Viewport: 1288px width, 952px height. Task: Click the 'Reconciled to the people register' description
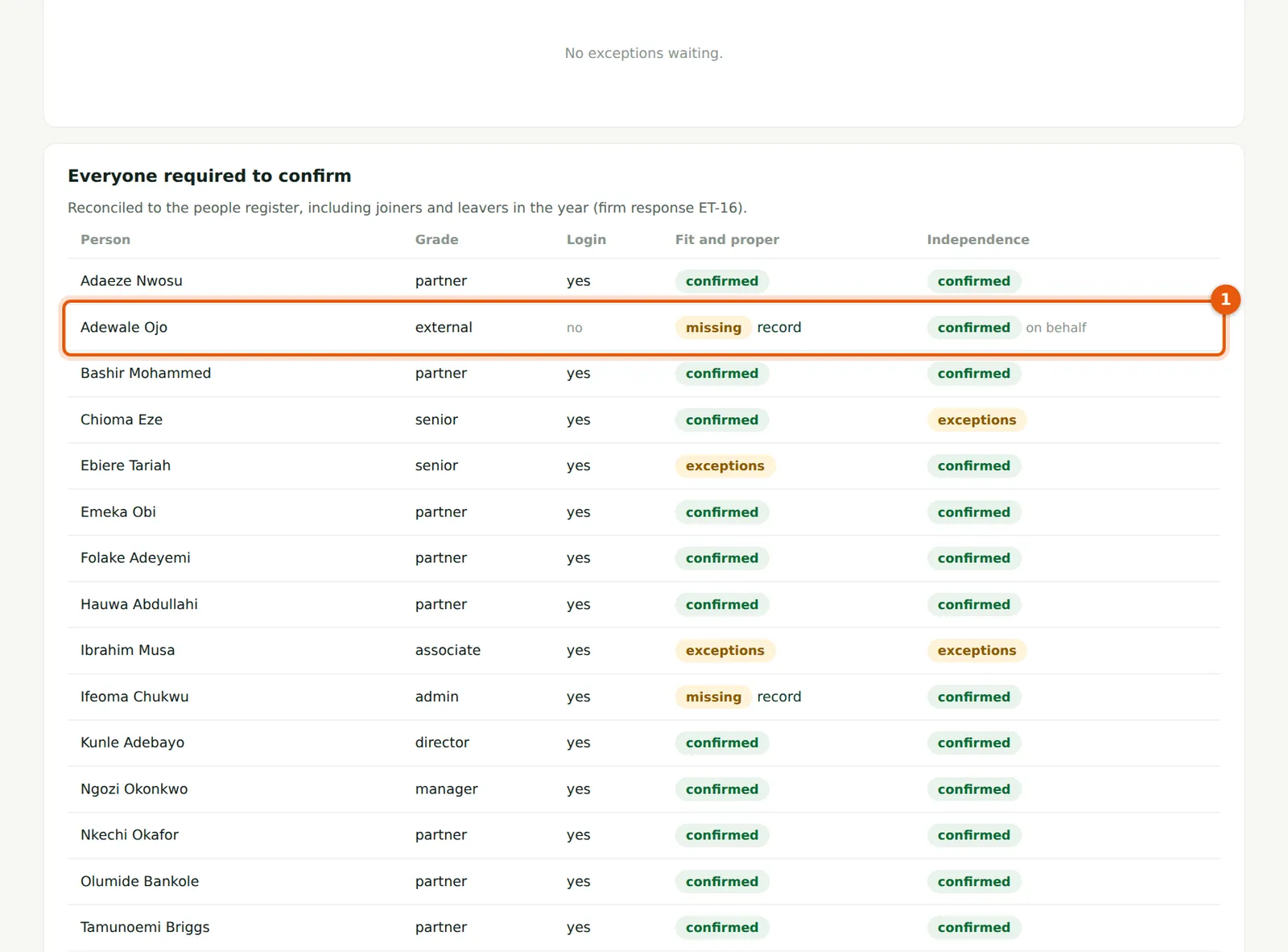click(x=407, y=208)
